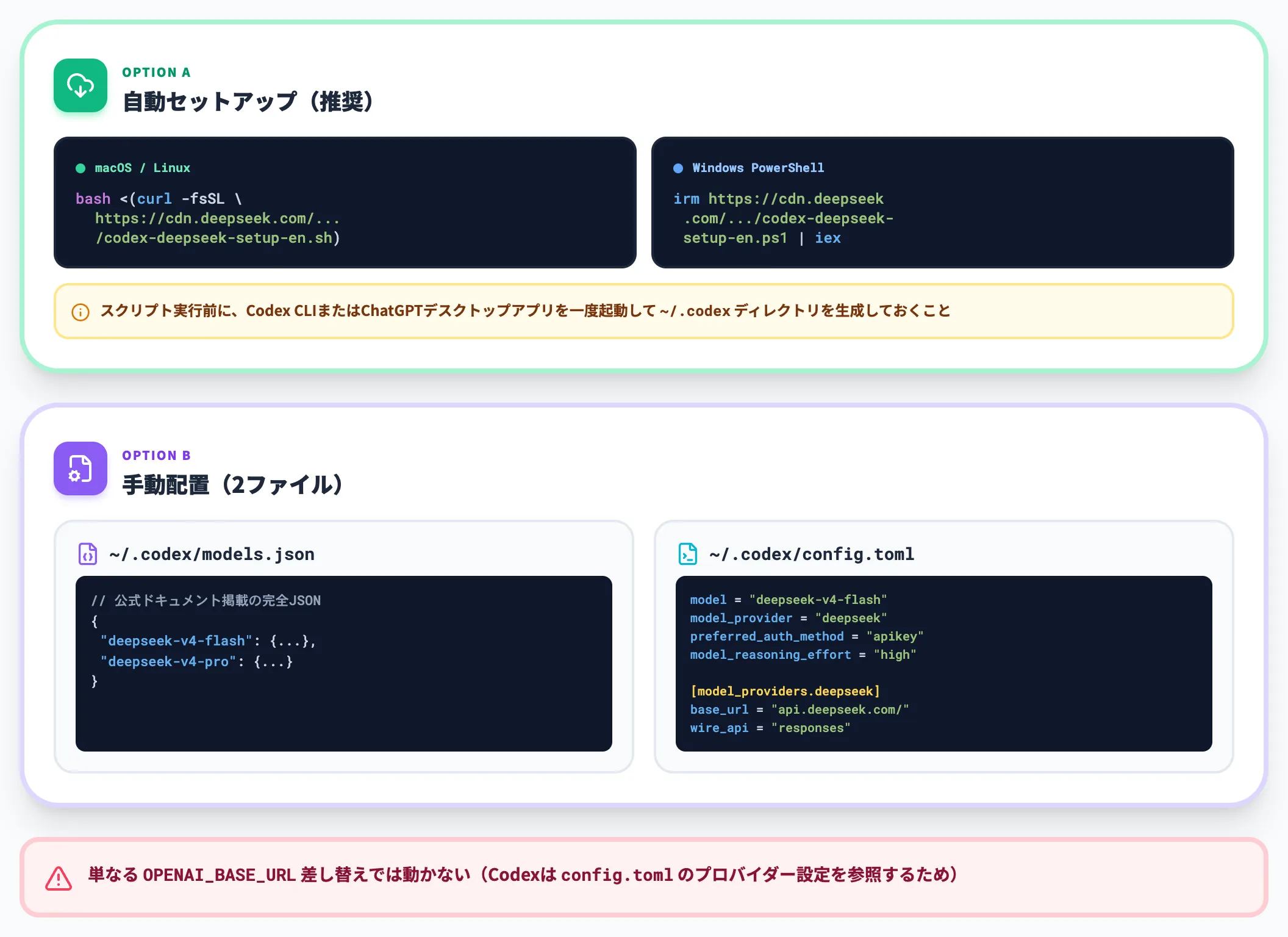The image size is (1288, 937).
Task: Click the 自動セットアップ（推奨） heading
Action: 248,101
